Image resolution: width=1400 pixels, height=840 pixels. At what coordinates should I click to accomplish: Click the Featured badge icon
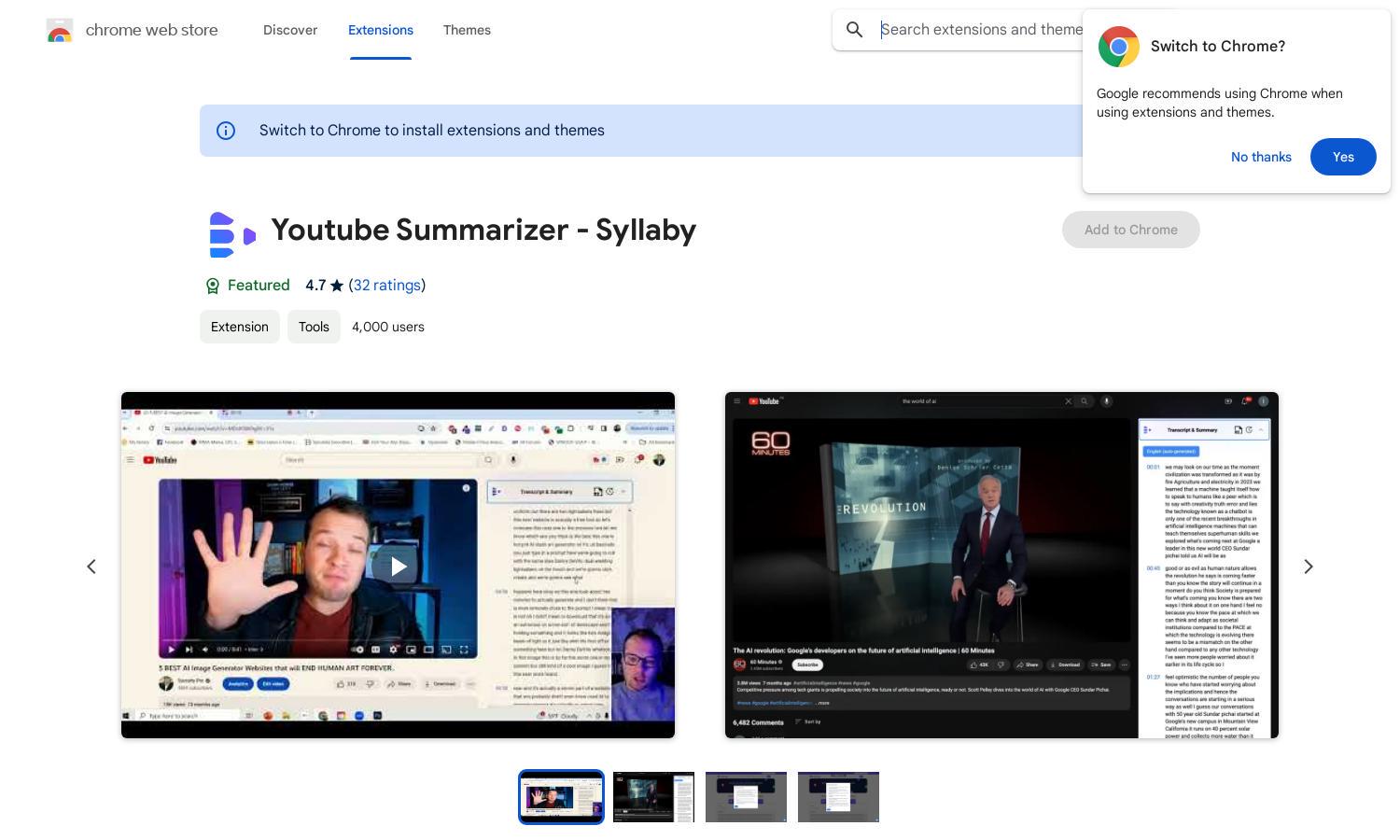pyautogui.click(x=212, y=286)
